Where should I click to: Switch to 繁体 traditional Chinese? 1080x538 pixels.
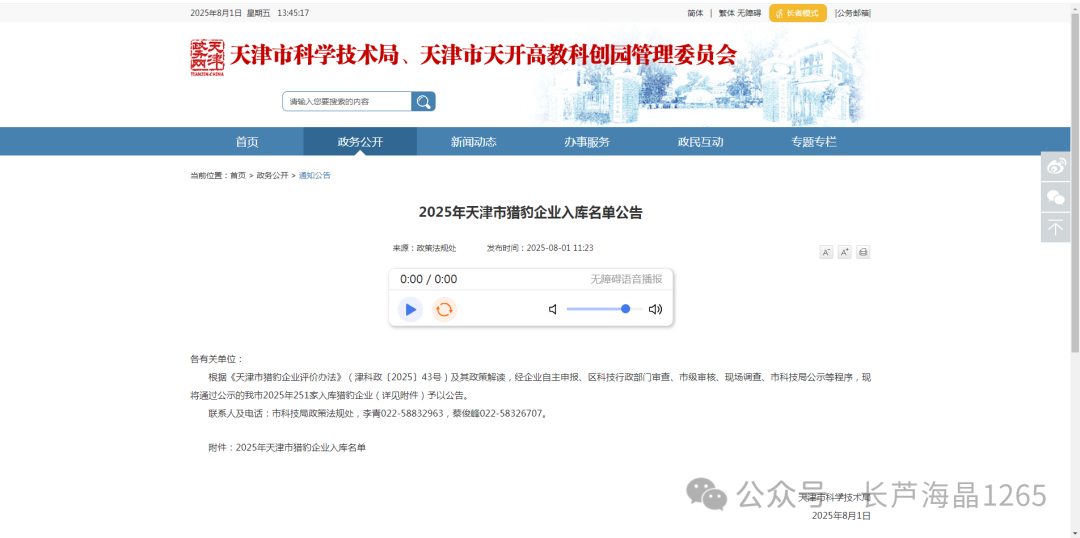726,13
